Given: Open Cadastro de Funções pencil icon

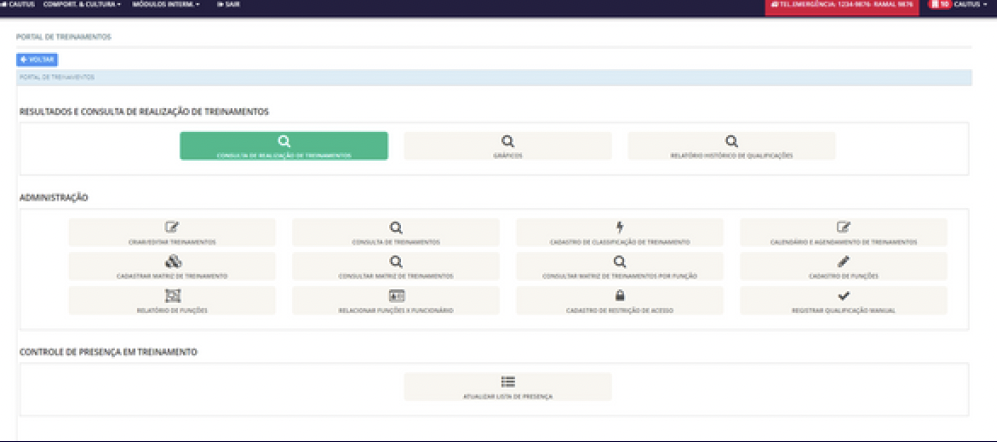Looking at the screenshot, I should click(x=843, y=262).
